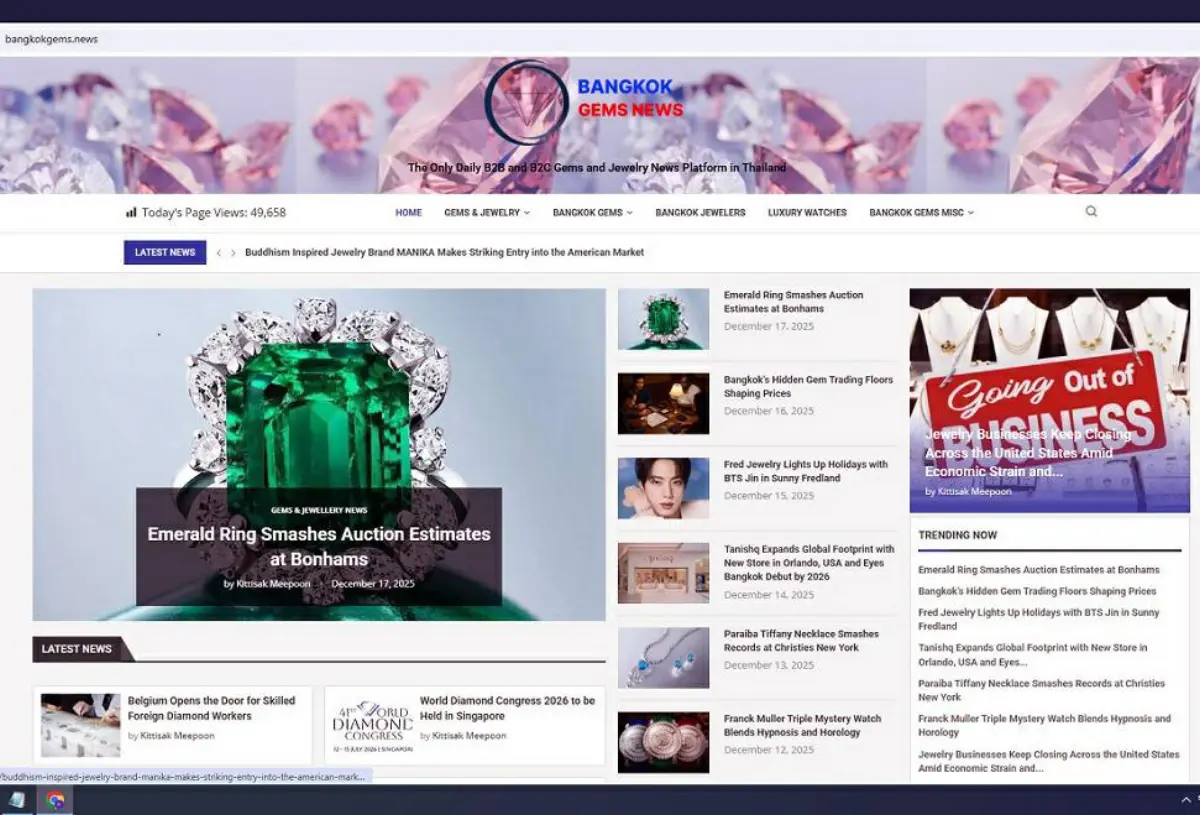
Task: Open the search magnifier icon
Action: [1090, 212]
